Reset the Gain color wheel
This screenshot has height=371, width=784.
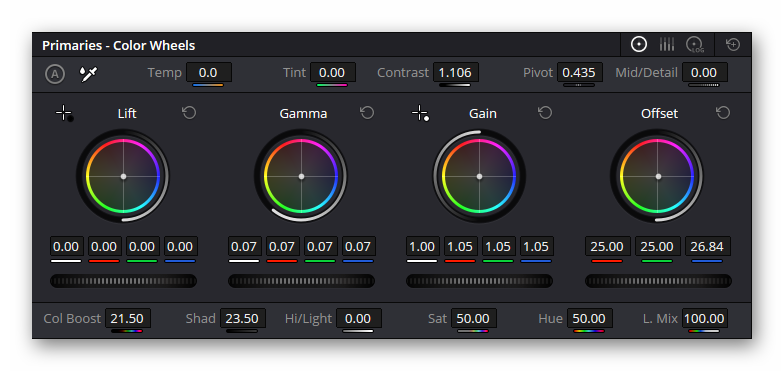click(545, 113)
